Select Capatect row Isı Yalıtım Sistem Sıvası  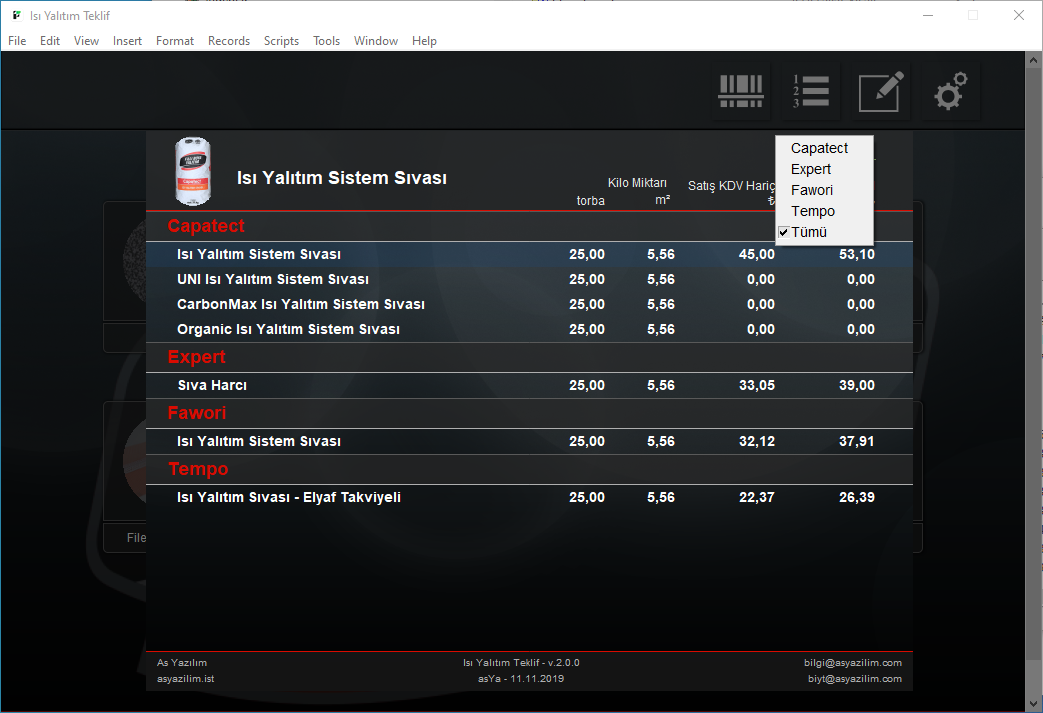[x=529, y=254]
